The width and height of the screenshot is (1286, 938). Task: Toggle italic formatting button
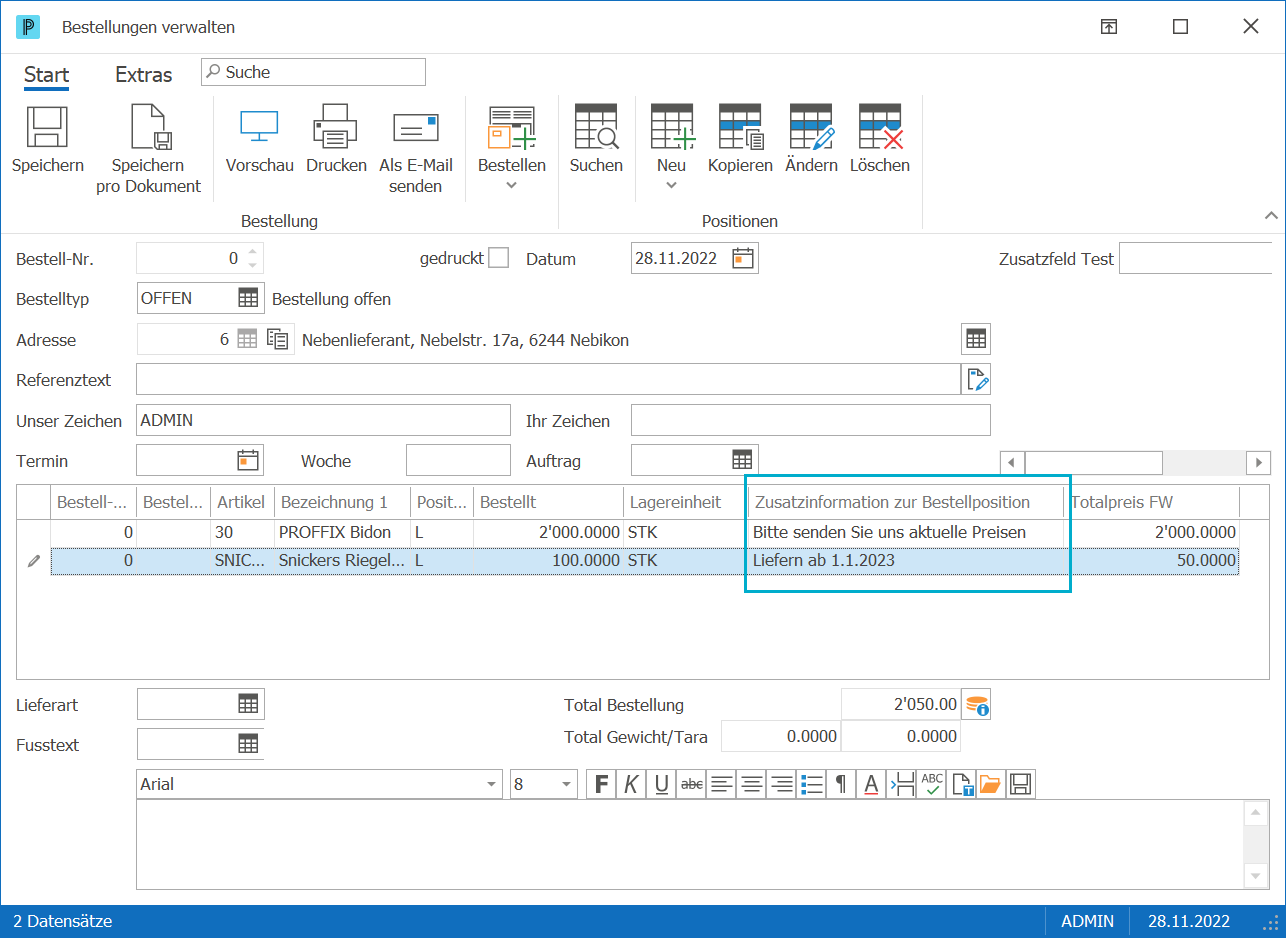point(630,785)
